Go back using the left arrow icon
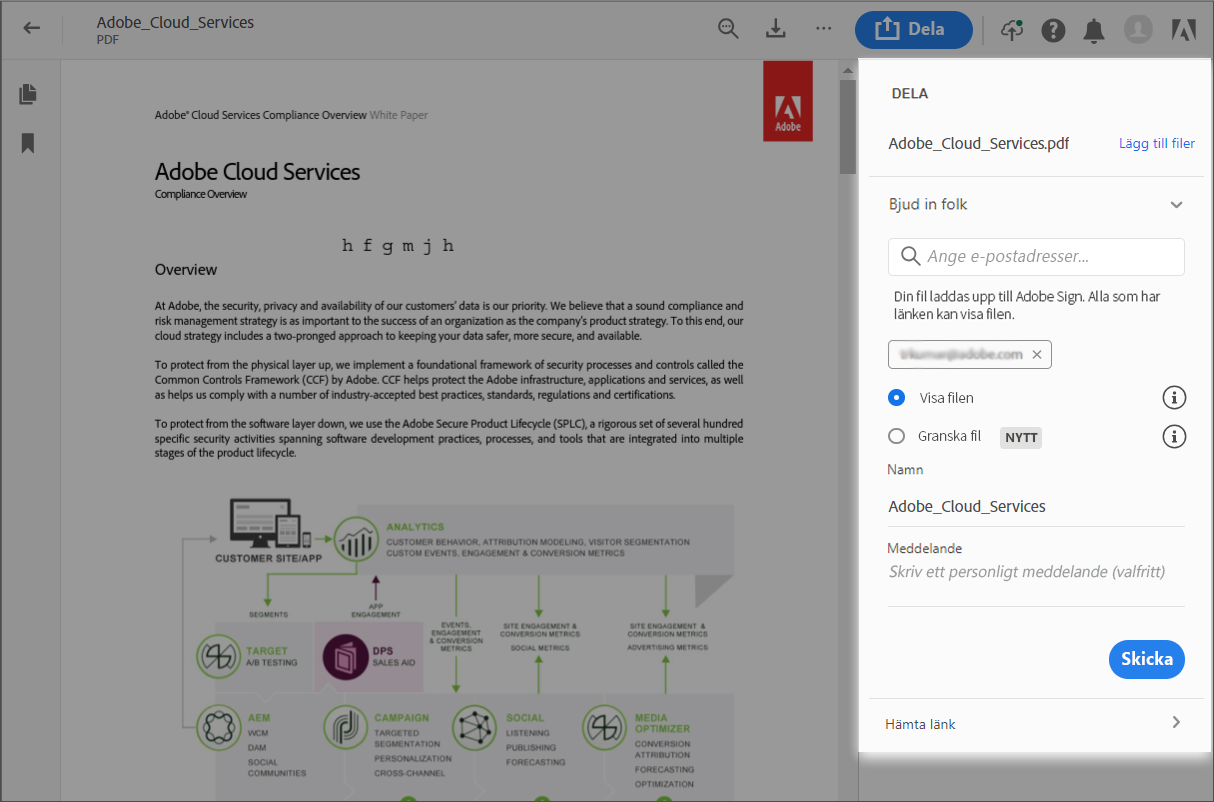 [x=32, y=28]
